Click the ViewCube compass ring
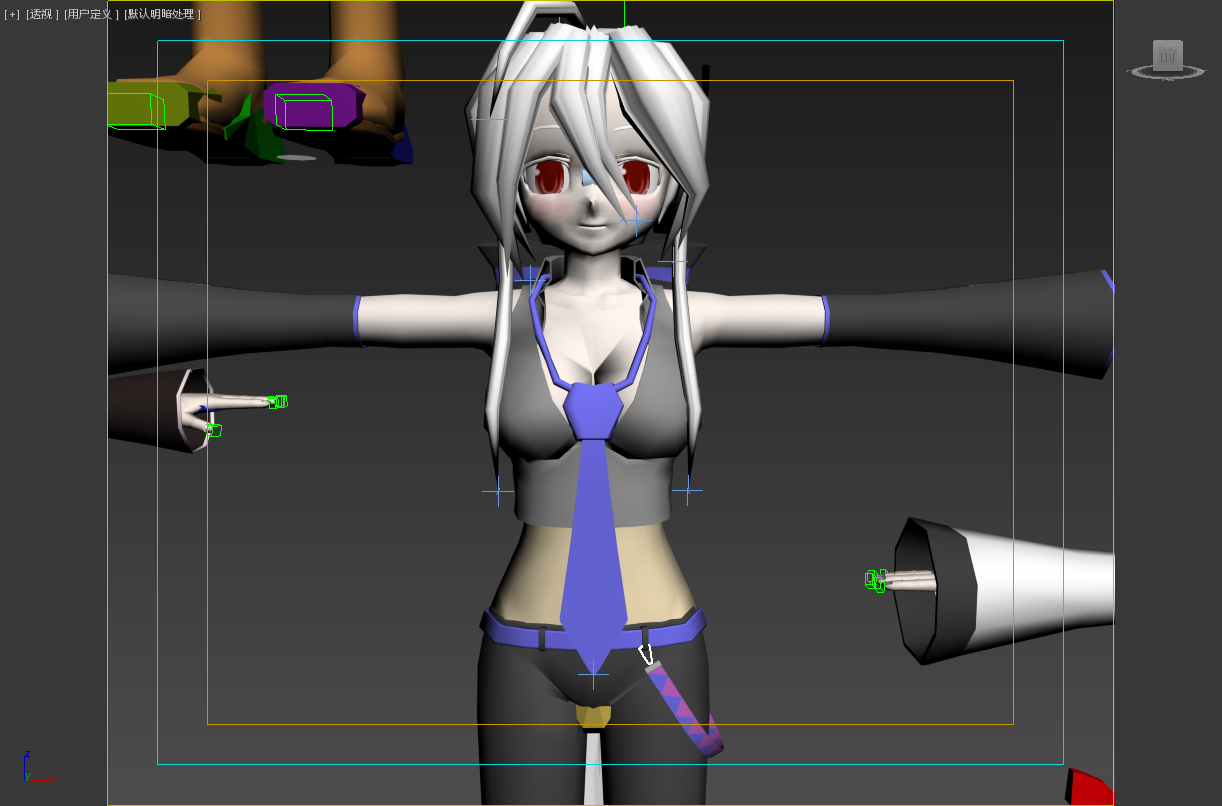The height and width of the screenshot is (806, 1222). point(1167,74)
